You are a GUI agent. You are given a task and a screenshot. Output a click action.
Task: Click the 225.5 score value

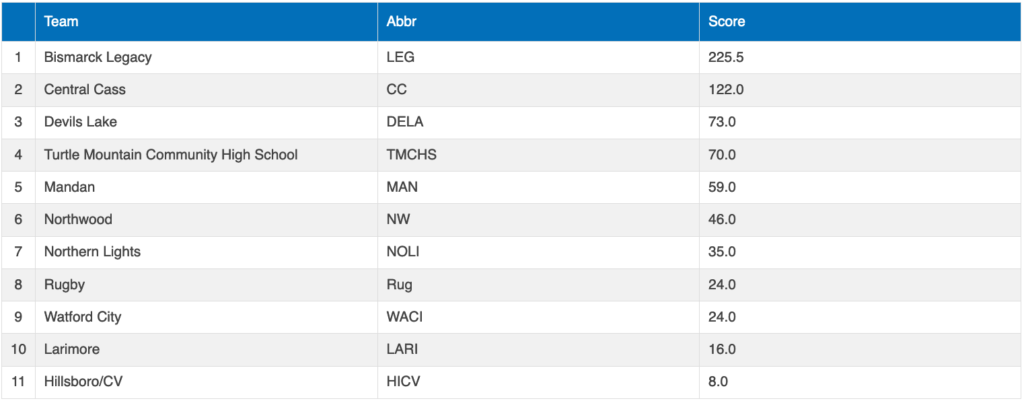726,57
